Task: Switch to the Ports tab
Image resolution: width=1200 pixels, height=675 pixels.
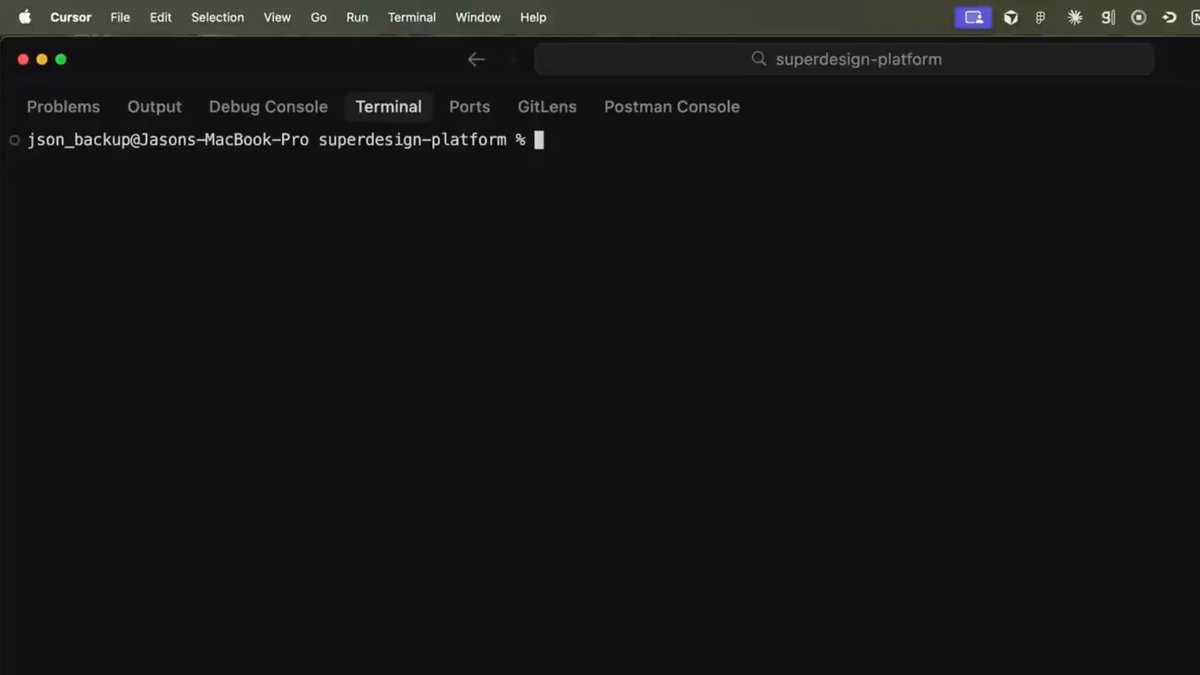Action: 469,107
